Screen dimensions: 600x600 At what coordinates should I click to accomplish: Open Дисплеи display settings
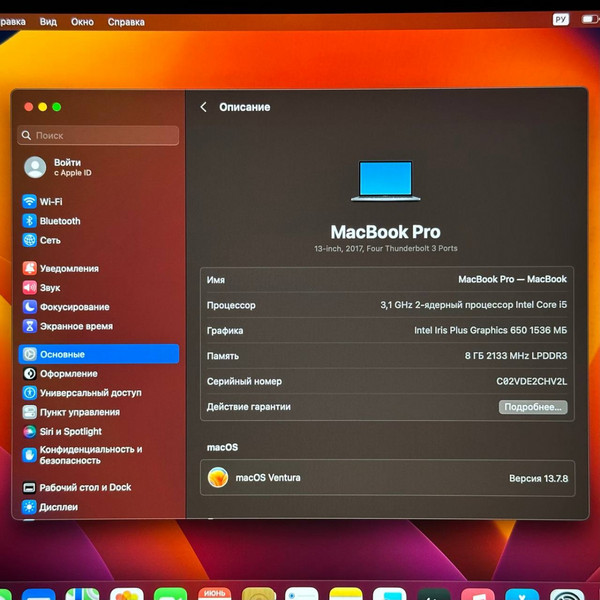tap(50, 507)
